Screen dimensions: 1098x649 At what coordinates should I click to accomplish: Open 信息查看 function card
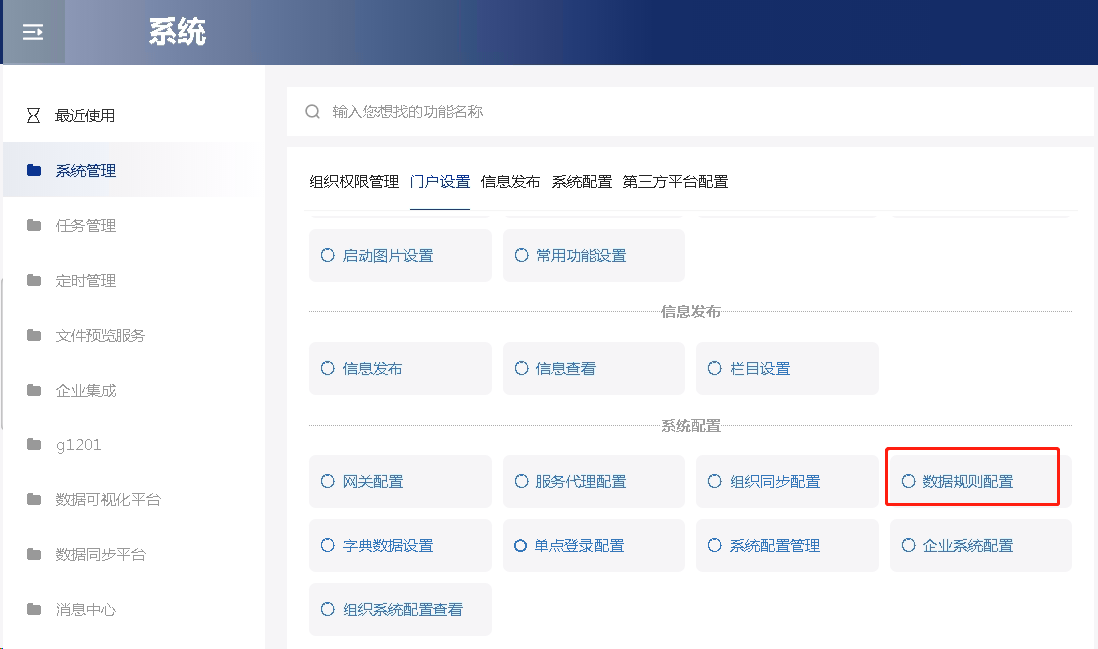(x=594, y=368)
